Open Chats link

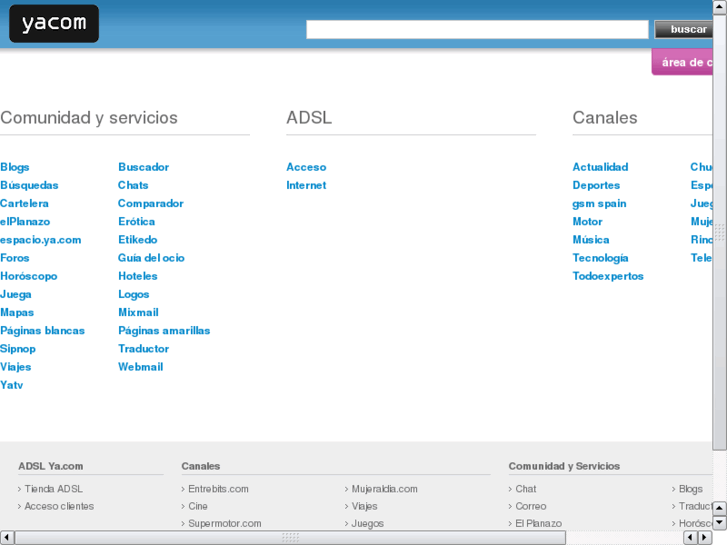point(133,185)
